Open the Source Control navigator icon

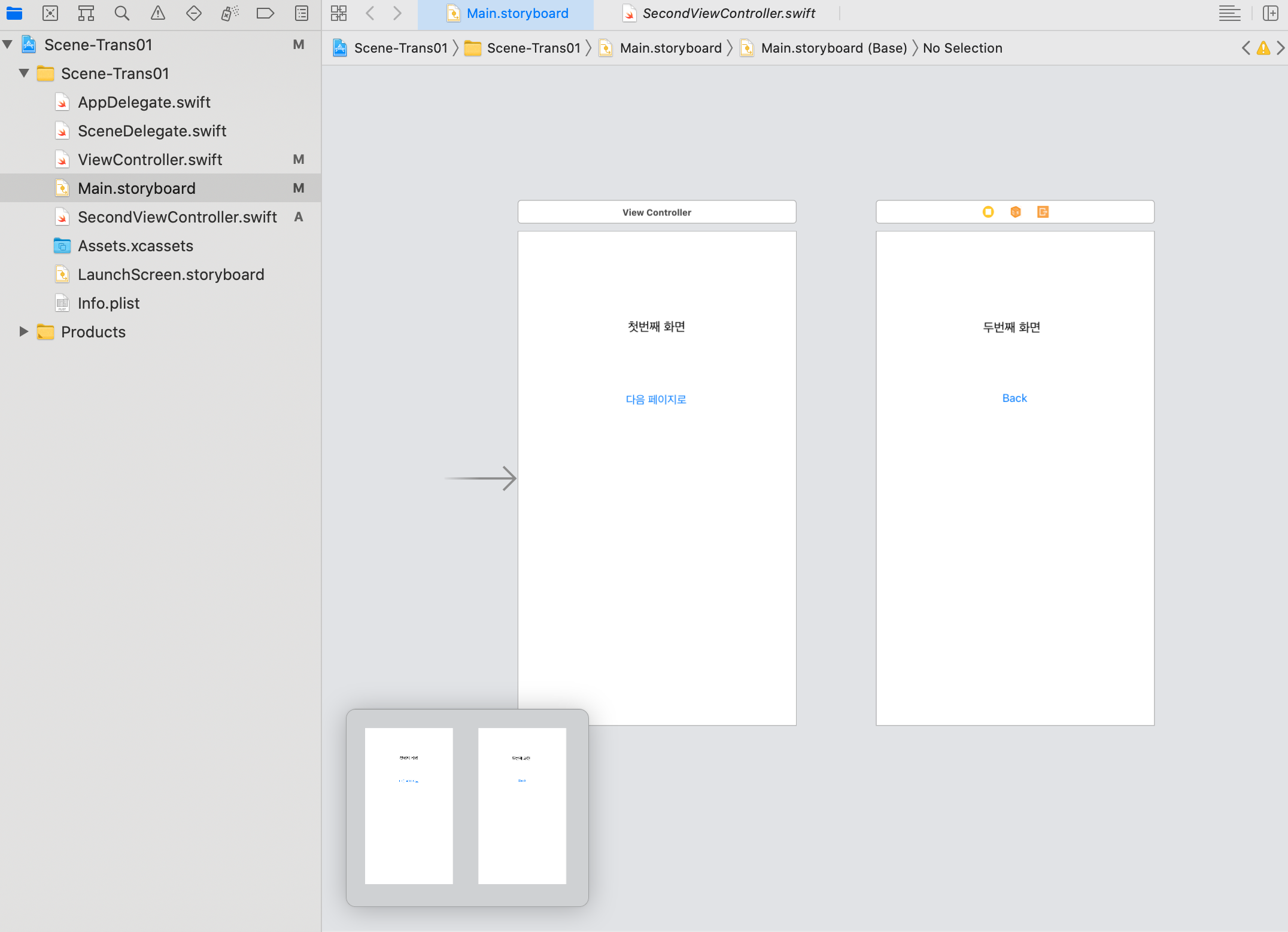[x=50, y=13]
